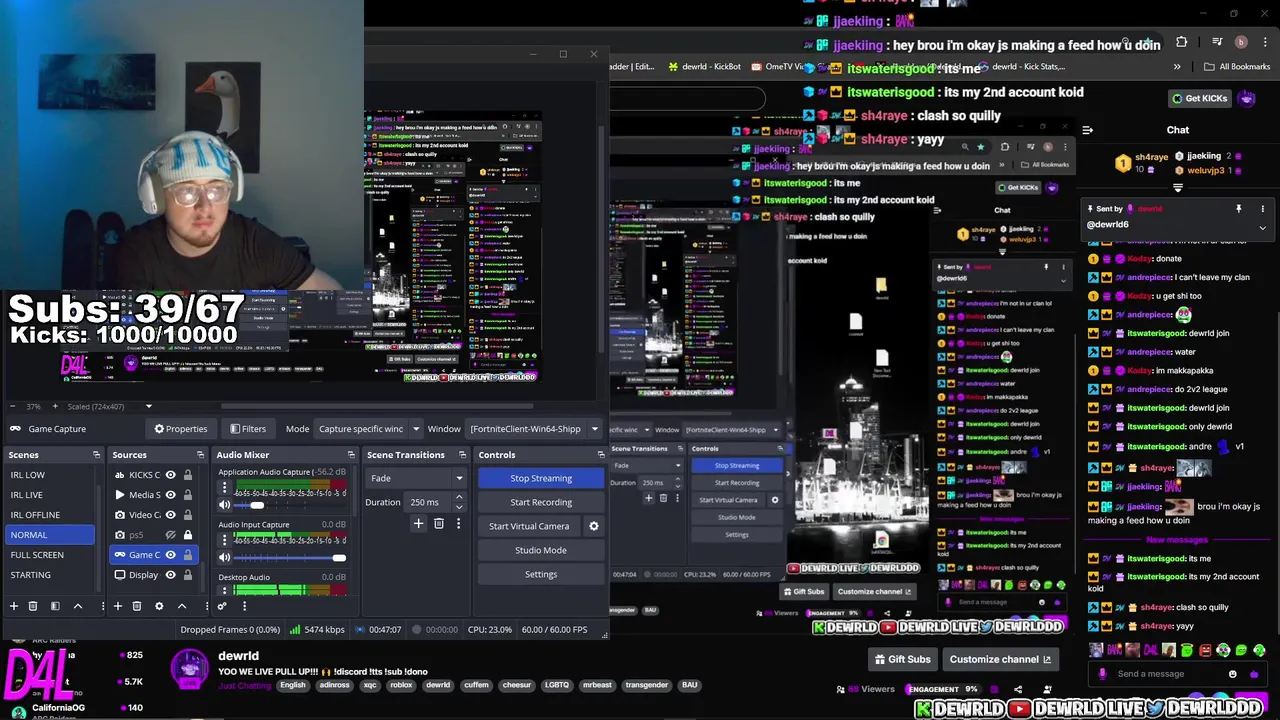The image size is (1280, 720).
Task: Add a new source with plus icon
Action: pos(117,606)
